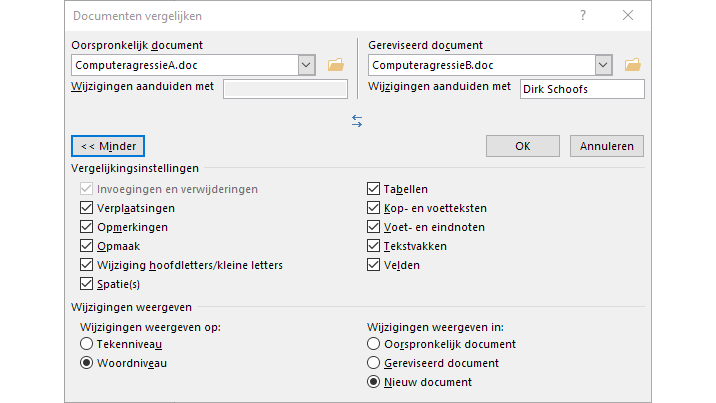Expand the Gereviseerd document dropdown
The image size is (716, 403).
tap(603, 65)
